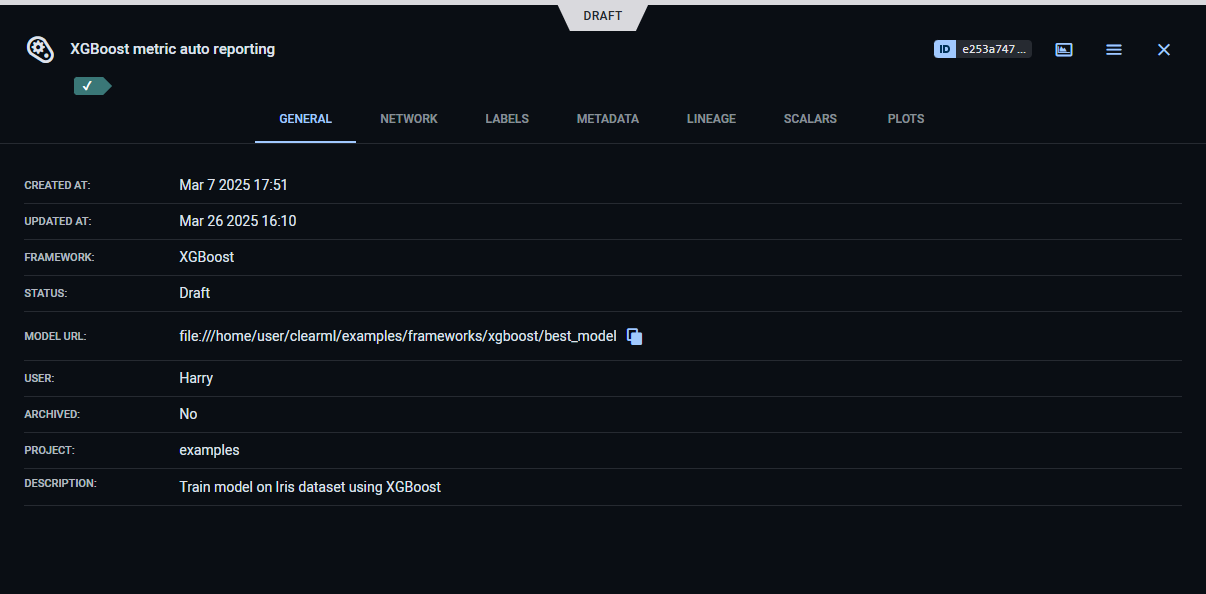
Task: Open the hamburger actions menu
Action: pos(1113,49)
